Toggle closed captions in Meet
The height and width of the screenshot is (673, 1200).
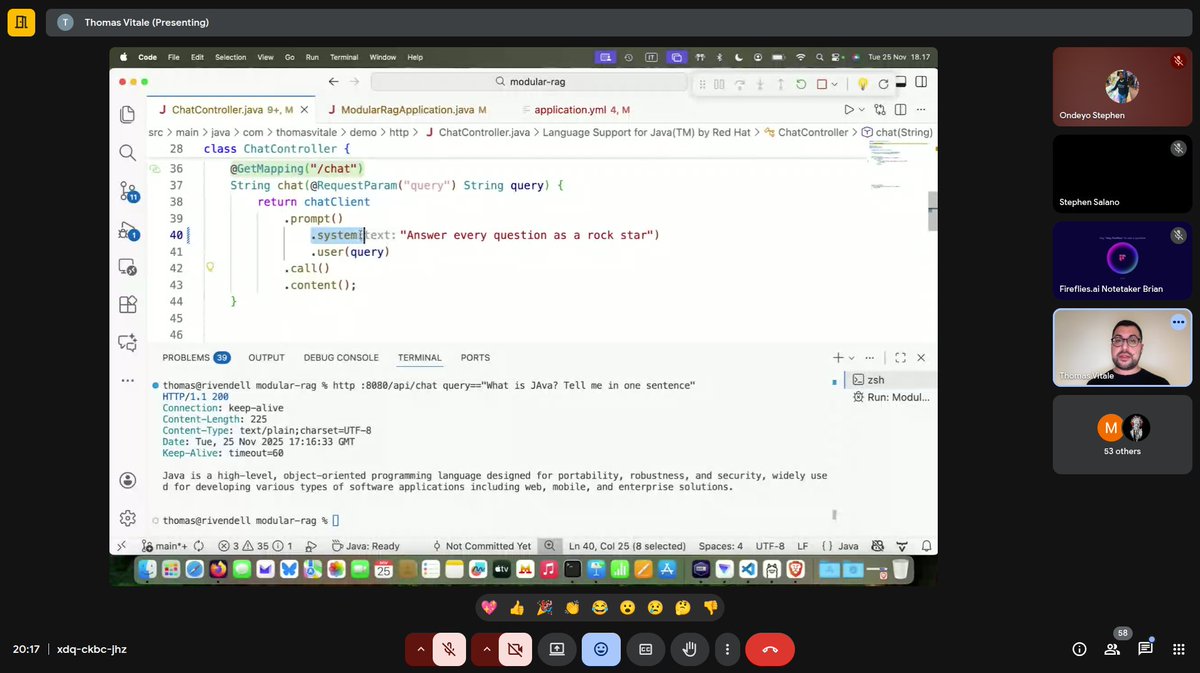click(x=646, y=649)
